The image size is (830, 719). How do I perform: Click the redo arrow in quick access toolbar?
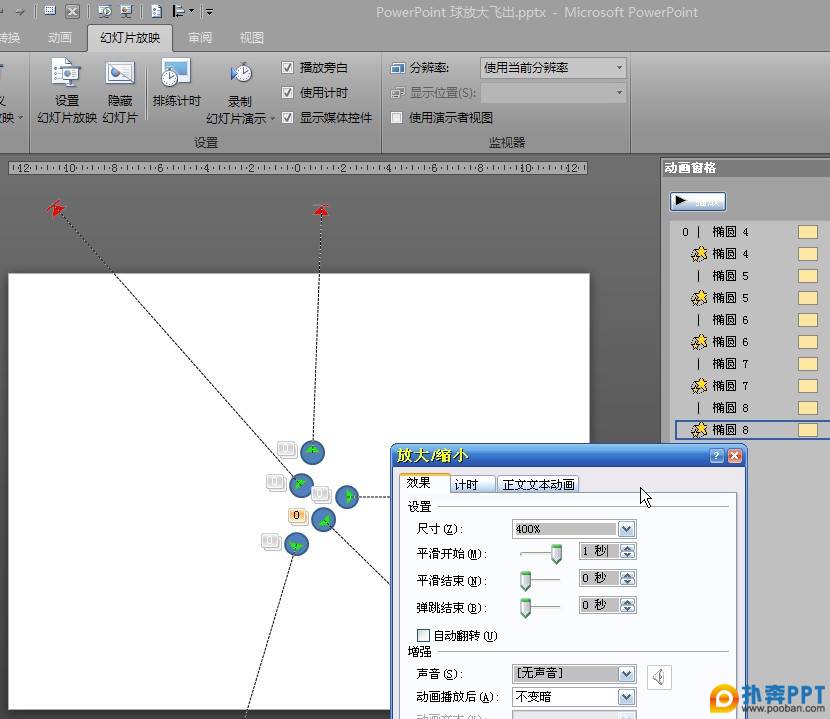(x=20, y=11)
